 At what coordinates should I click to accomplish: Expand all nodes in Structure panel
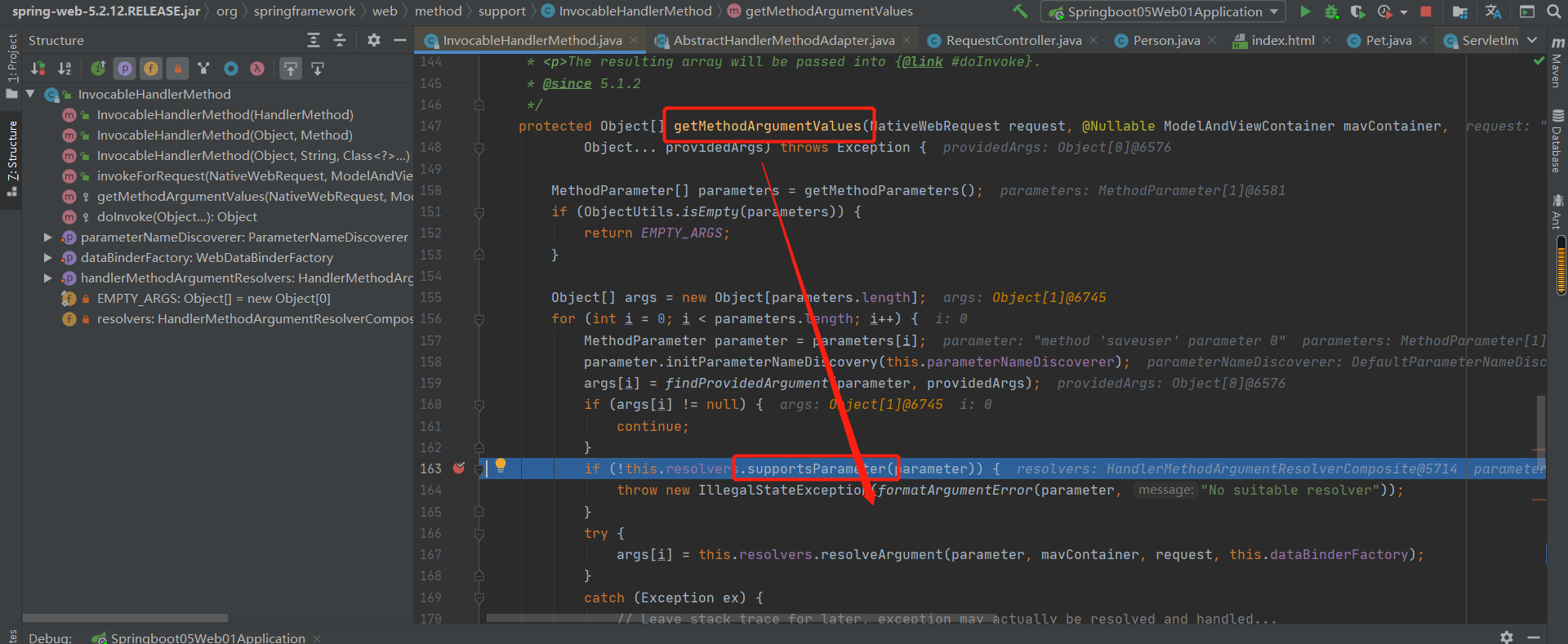[x=314, y=40]
